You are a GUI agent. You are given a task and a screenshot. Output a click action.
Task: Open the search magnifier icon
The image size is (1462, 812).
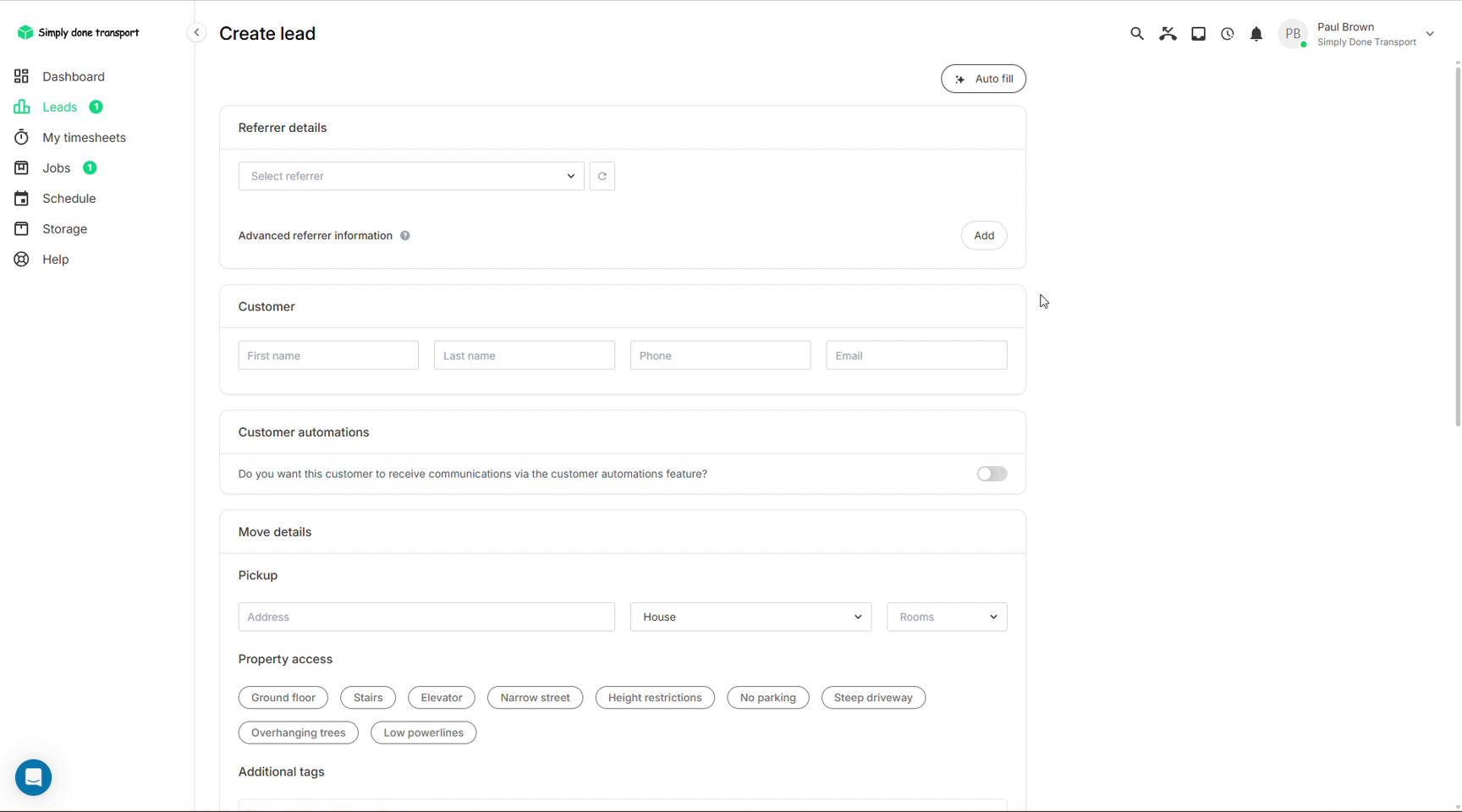pos(1136,34)
